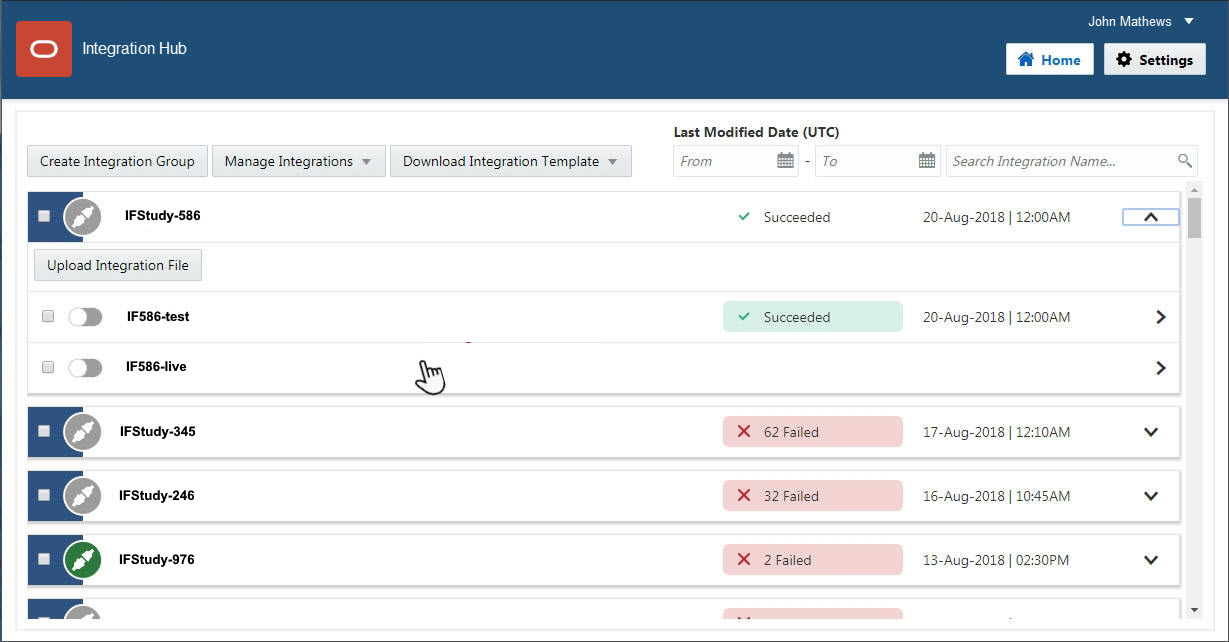
Task: Enable the IF586-test toggle switch
Action: 85,317
